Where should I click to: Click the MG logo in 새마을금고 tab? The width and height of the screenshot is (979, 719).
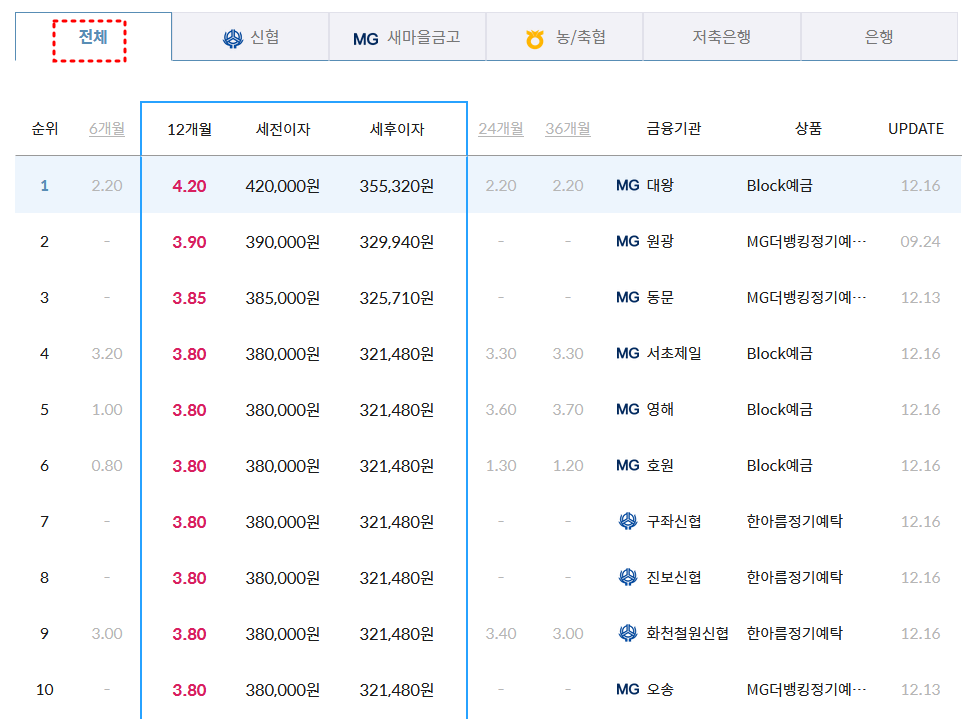365,39
